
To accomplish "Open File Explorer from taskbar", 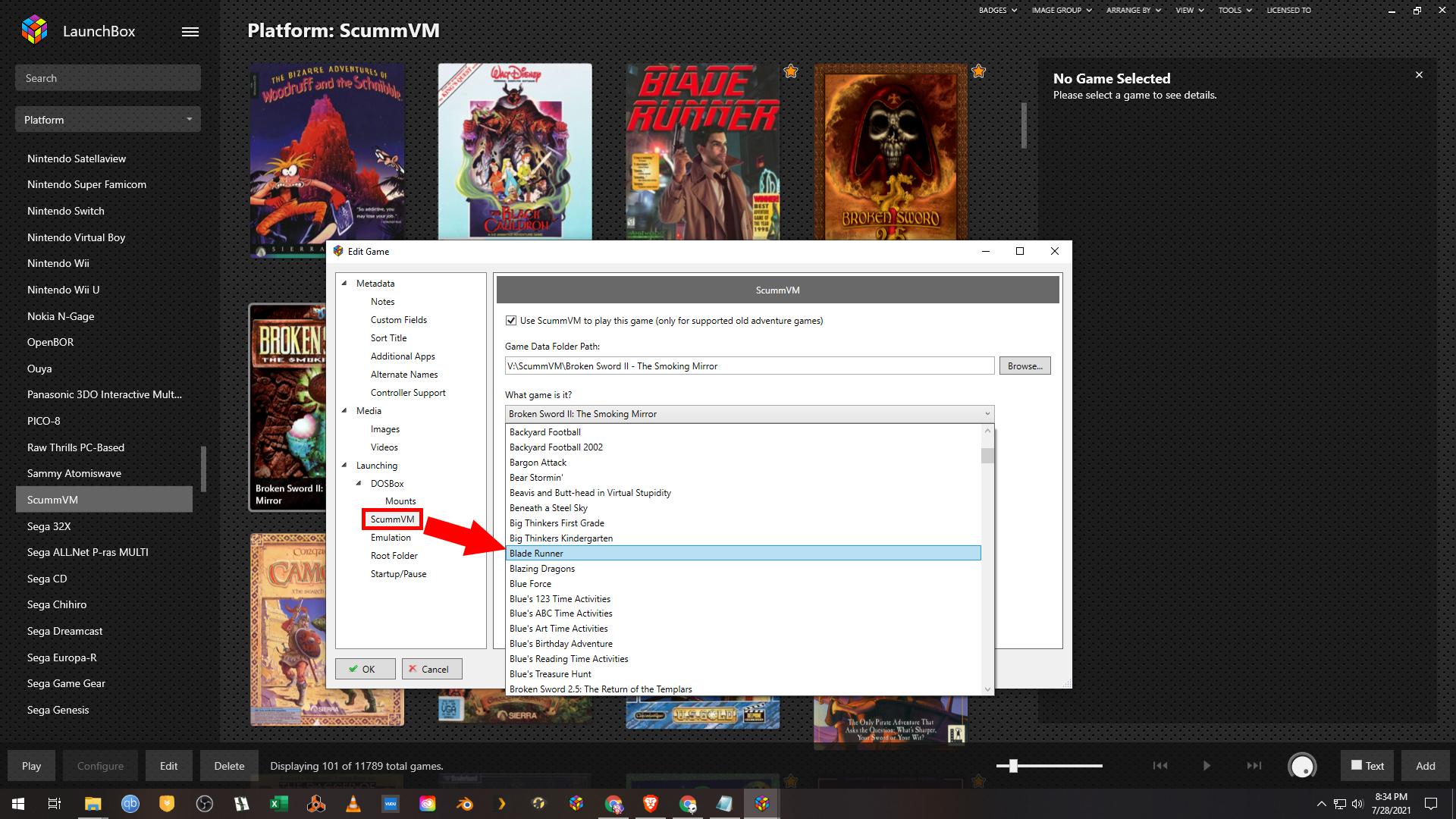I will [x=93, y=804].
